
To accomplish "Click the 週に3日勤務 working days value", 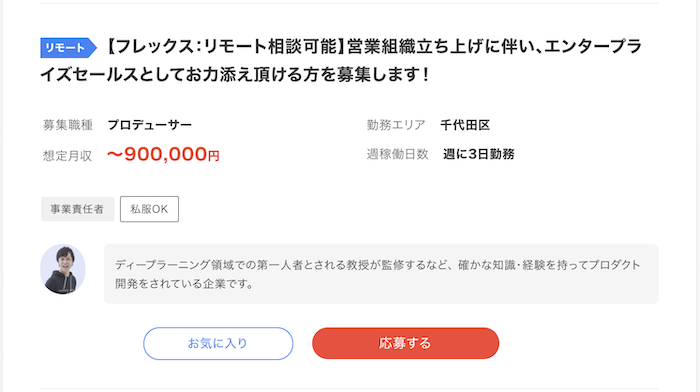I will click(x=479, y=154).
